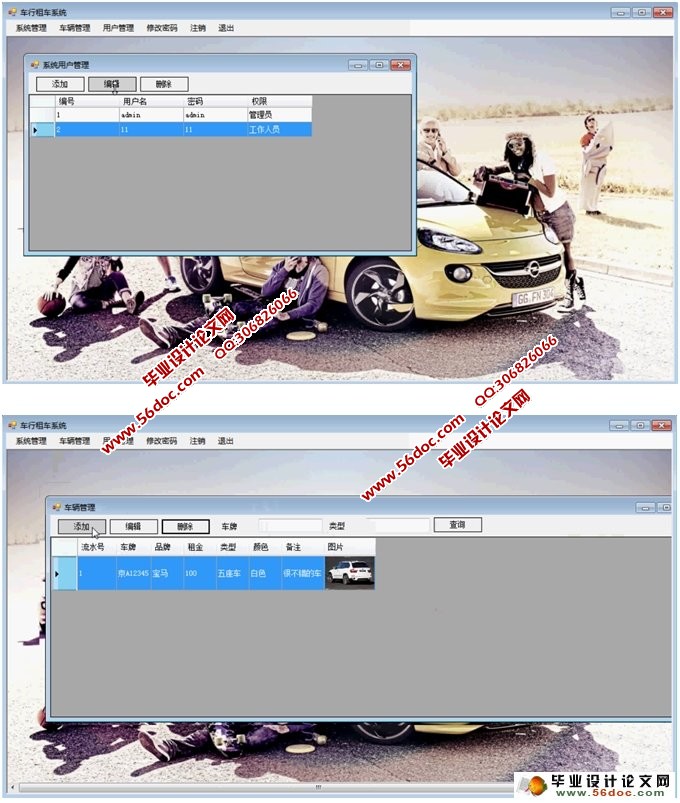680x803 pixels.
Task: Select the row indicator arrow for user 2
Action: tap(36, 130)
